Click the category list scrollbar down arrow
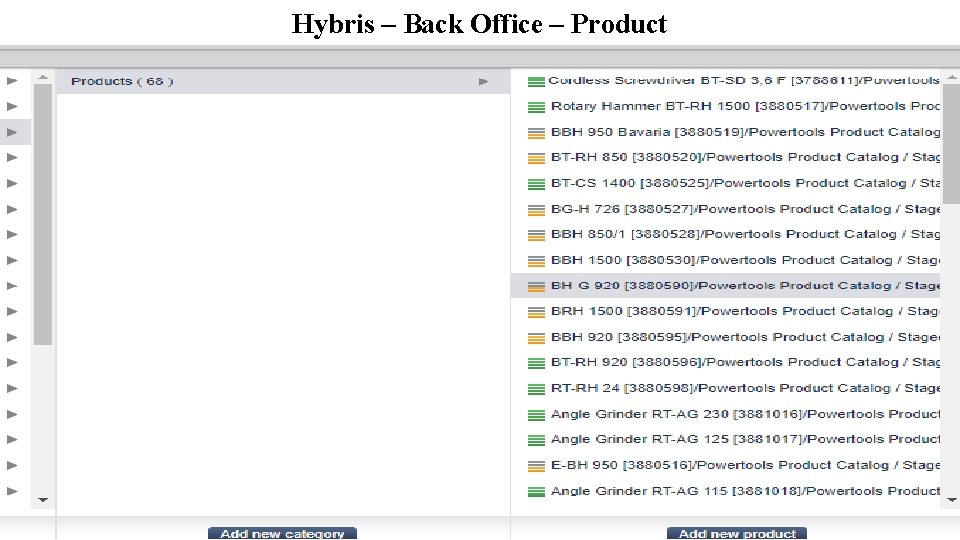The width and height of the screenshot is (960, 540). (43, 500)
